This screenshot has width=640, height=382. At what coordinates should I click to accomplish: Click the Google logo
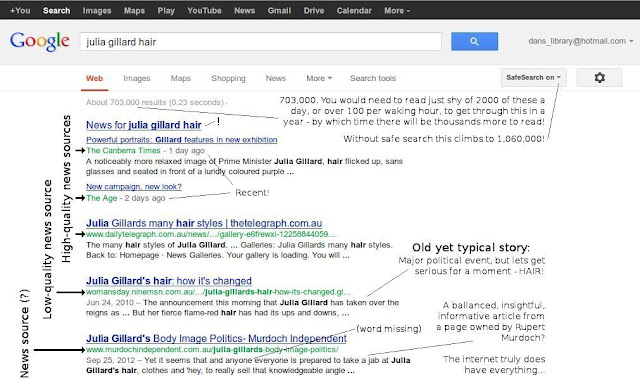click(x=40, y=41)
